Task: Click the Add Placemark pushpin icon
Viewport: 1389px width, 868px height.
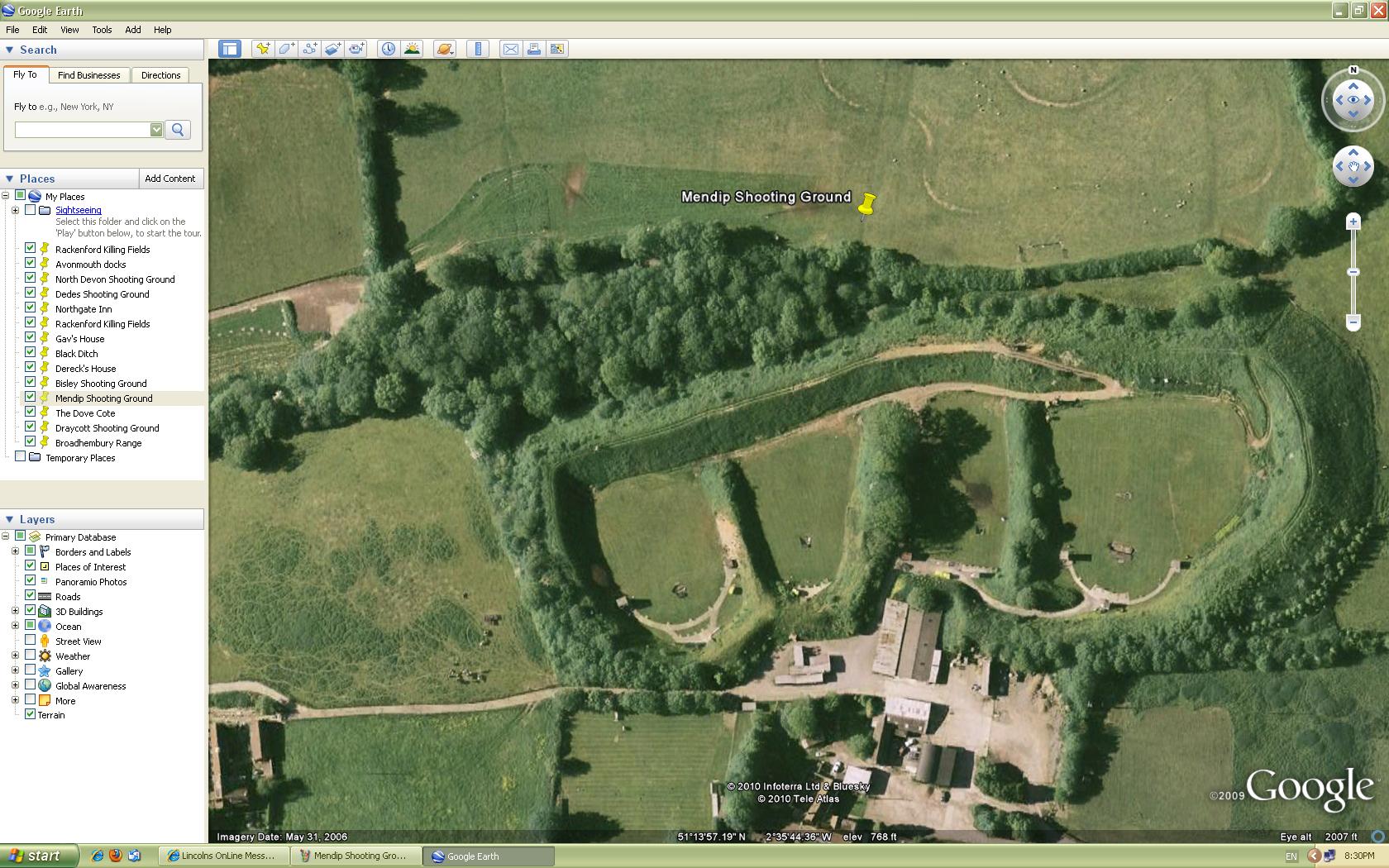Action: tap(263, 49)
